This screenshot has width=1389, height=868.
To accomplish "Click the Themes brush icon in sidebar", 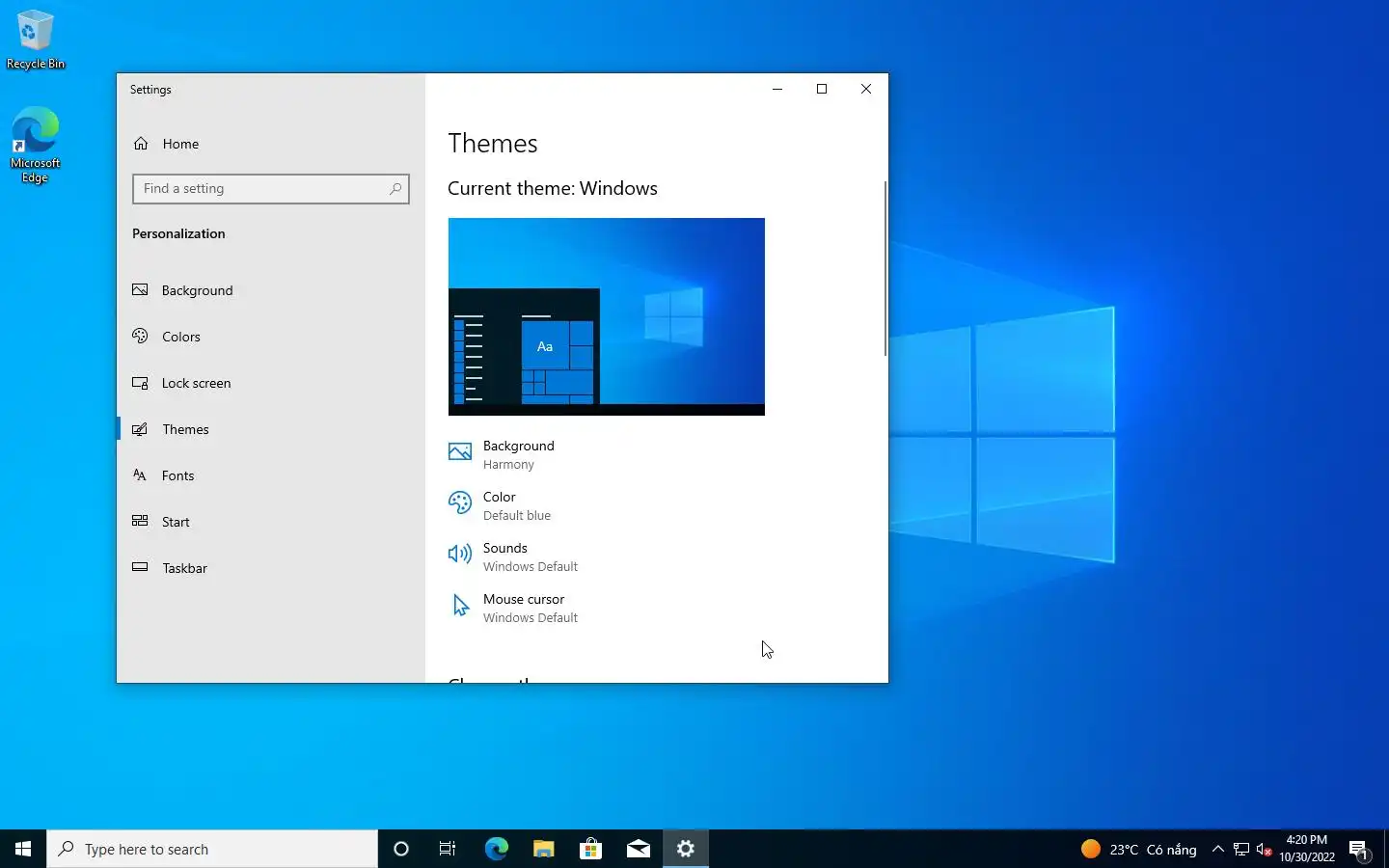I will 140,429.
